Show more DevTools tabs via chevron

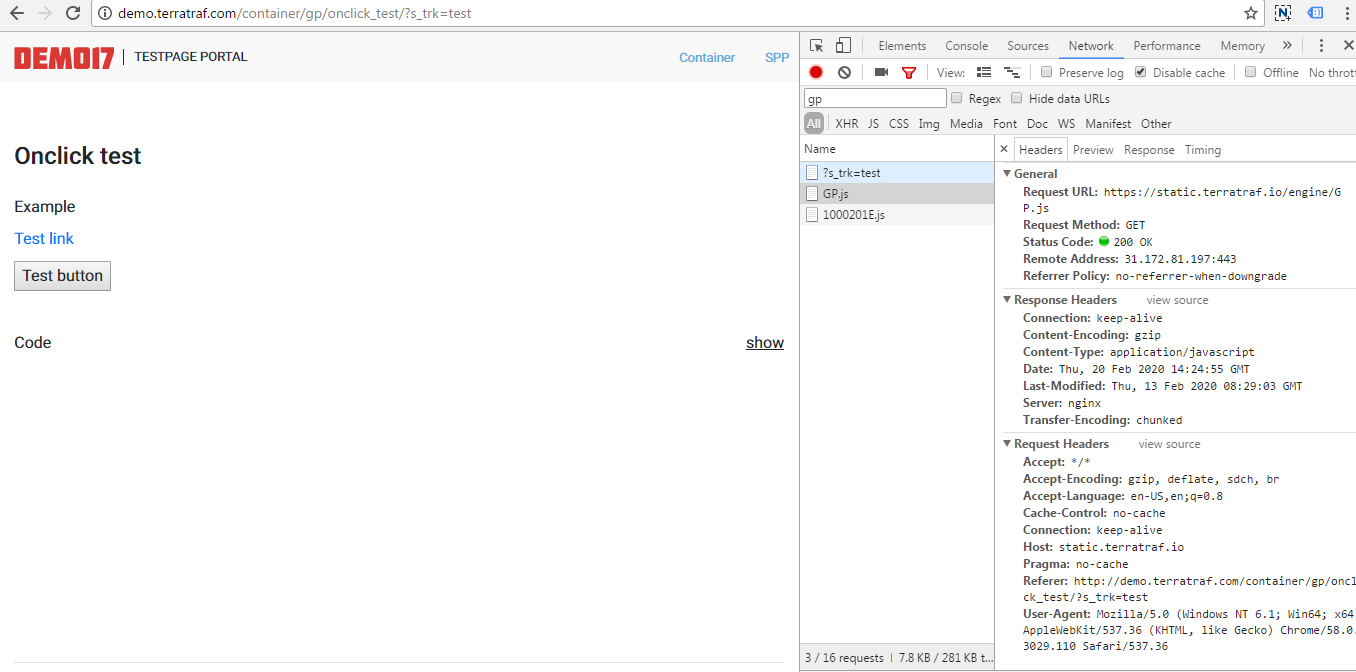[1287, 46]
